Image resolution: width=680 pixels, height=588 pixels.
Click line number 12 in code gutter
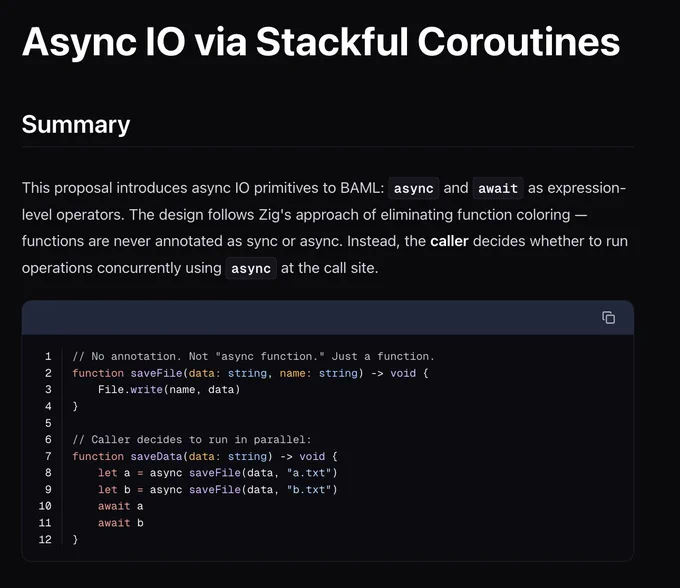point(45,539)
